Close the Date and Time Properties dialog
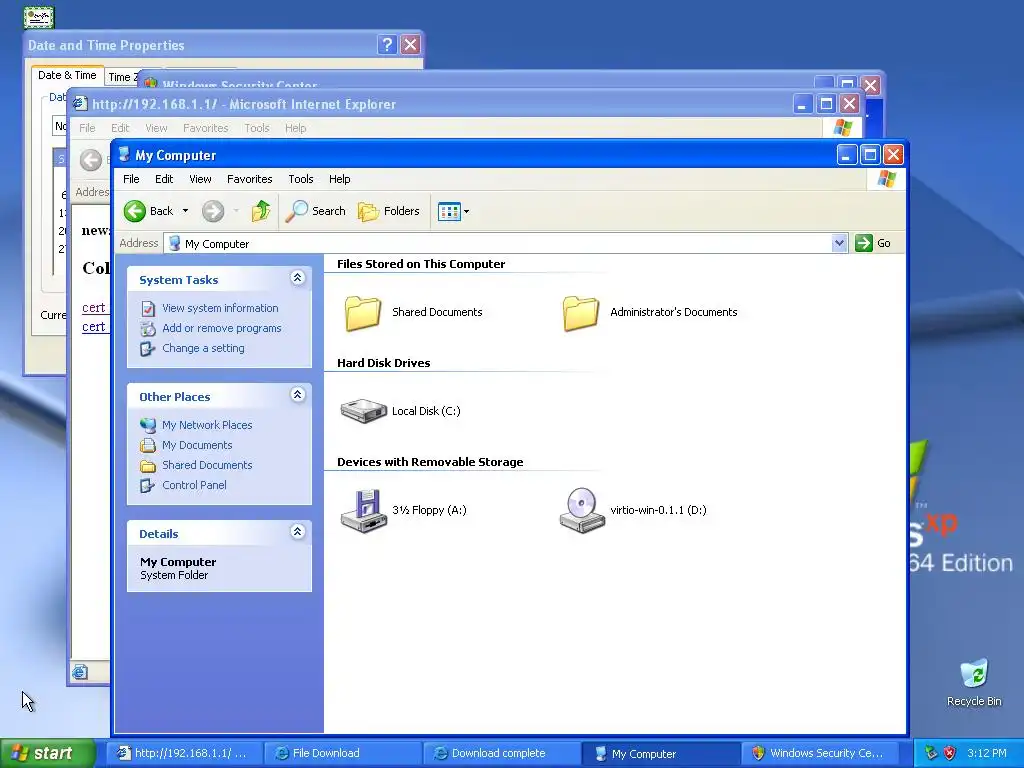Screen dimensions: 1024x768 (410, 44)
